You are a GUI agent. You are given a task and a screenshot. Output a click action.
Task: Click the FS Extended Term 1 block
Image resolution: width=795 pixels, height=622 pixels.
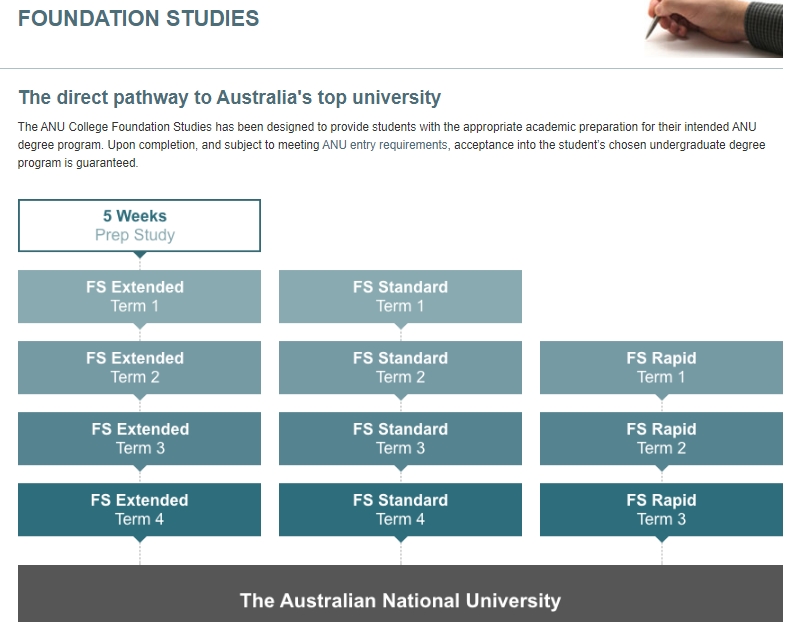tap(139, 297)
